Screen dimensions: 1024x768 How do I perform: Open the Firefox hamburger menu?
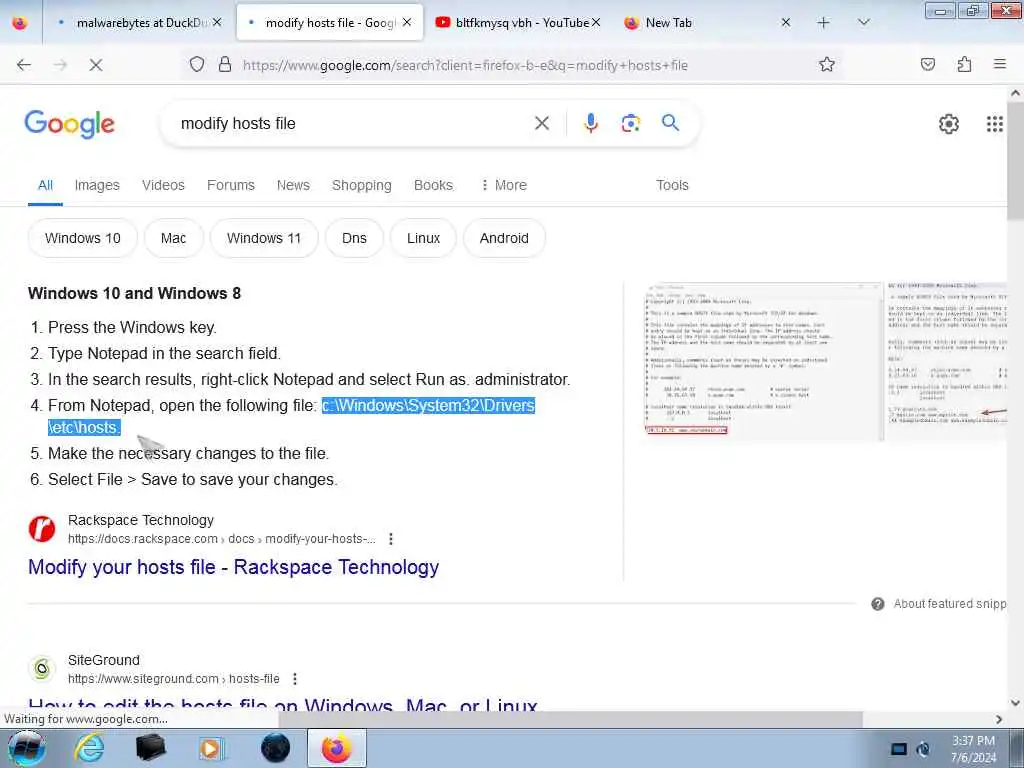[x=999, y=65]
